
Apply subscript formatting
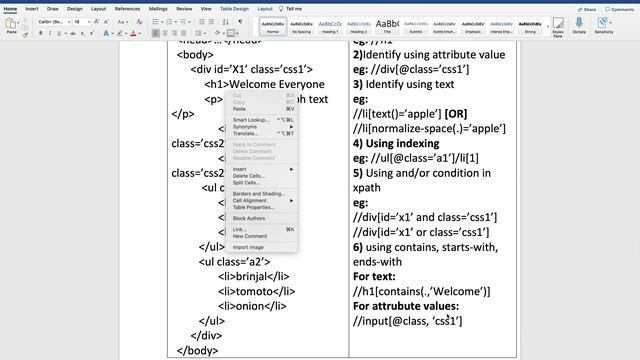click(x=83, y=33)
